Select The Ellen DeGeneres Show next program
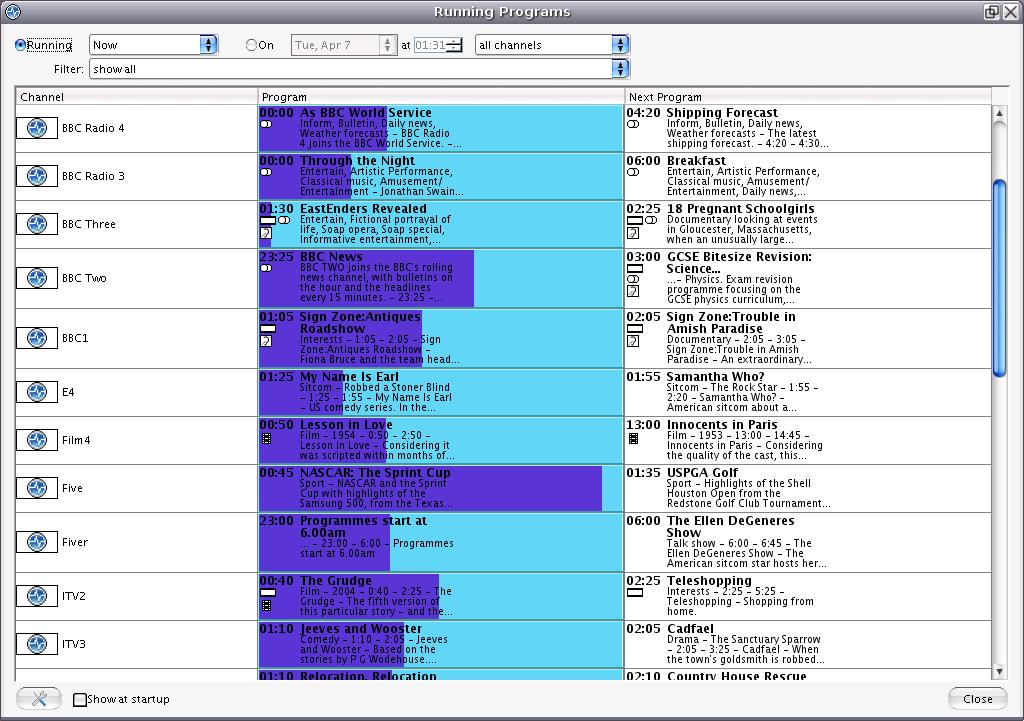1024x721 pixels. pyautogui.click(x=808, y=542)
